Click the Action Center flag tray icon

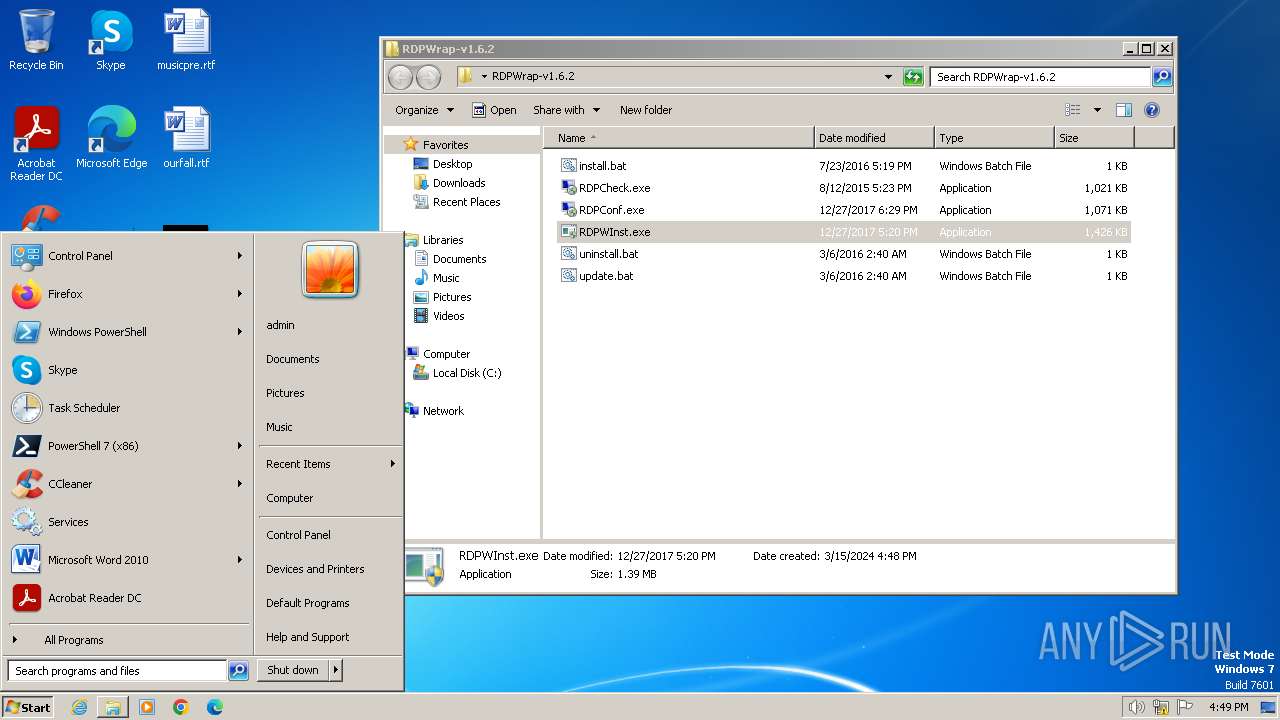(x=1186, y=707)
